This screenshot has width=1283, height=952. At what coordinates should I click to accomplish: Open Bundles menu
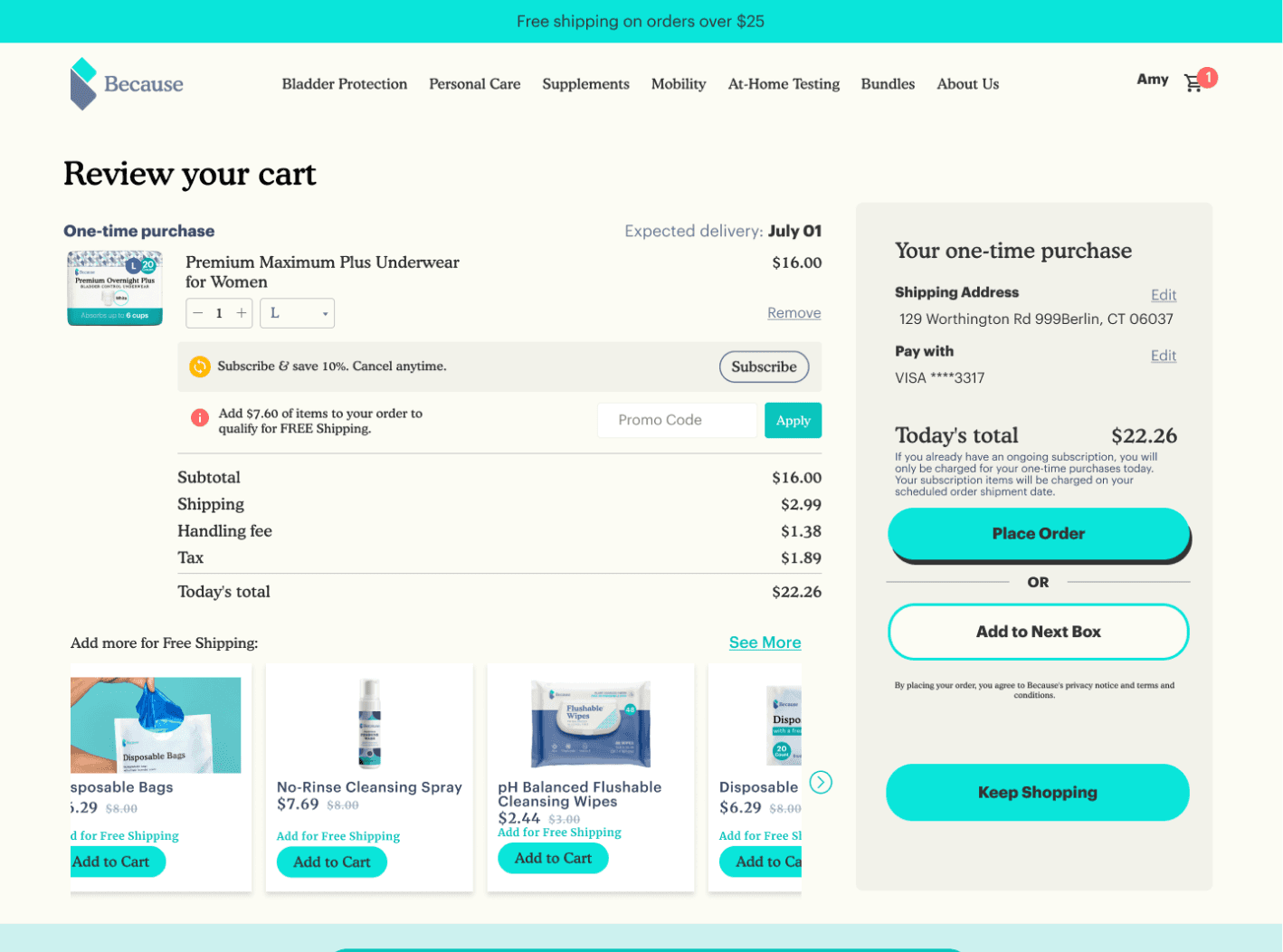888,84
